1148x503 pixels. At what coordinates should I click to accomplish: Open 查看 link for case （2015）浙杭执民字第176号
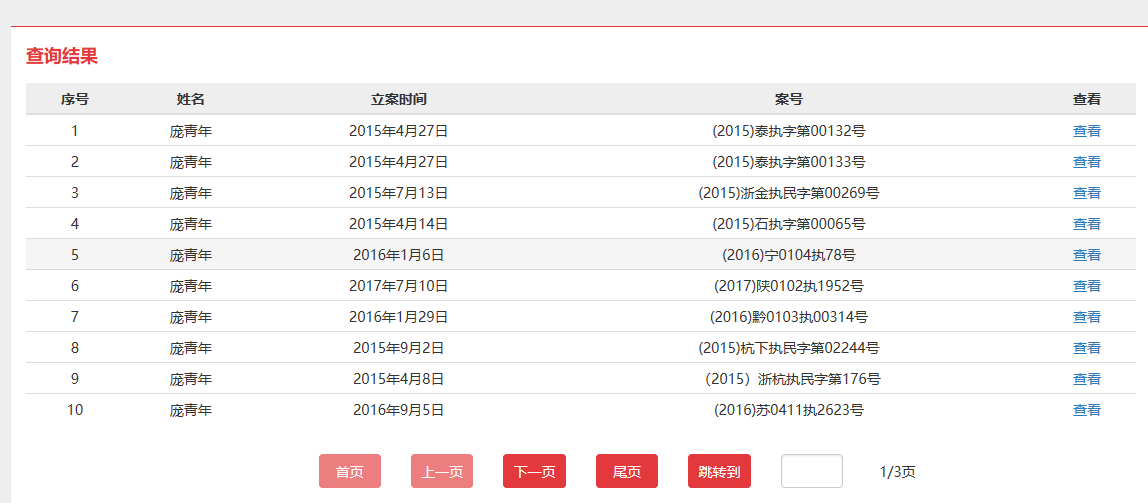click(x=1086, y=379)
